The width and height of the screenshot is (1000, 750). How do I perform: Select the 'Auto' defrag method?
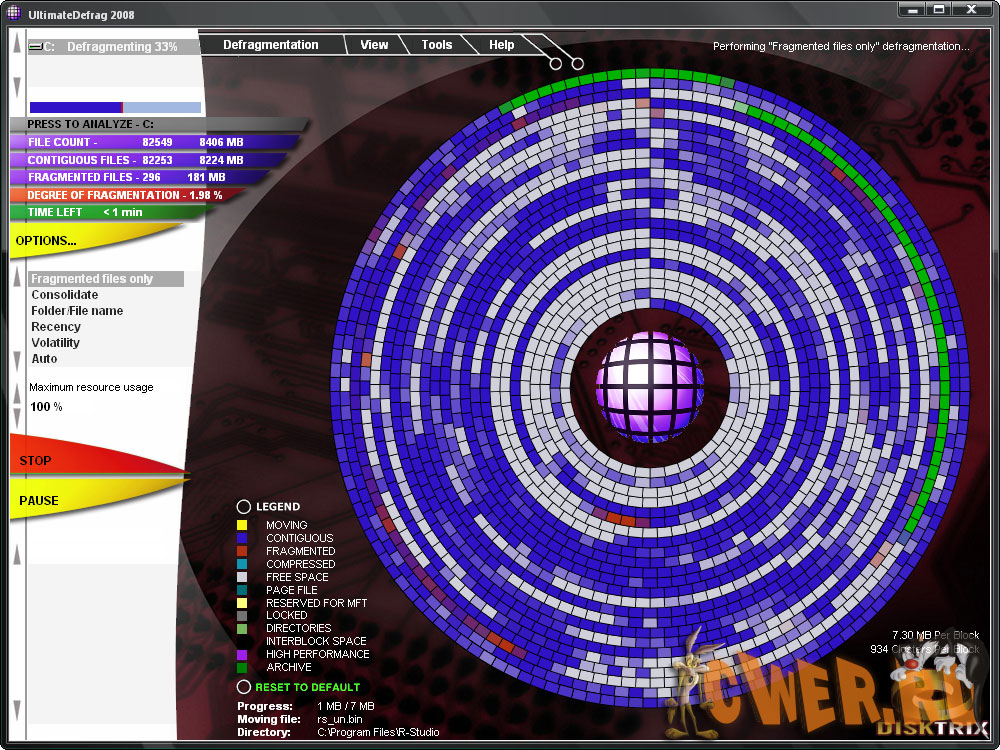45,359
